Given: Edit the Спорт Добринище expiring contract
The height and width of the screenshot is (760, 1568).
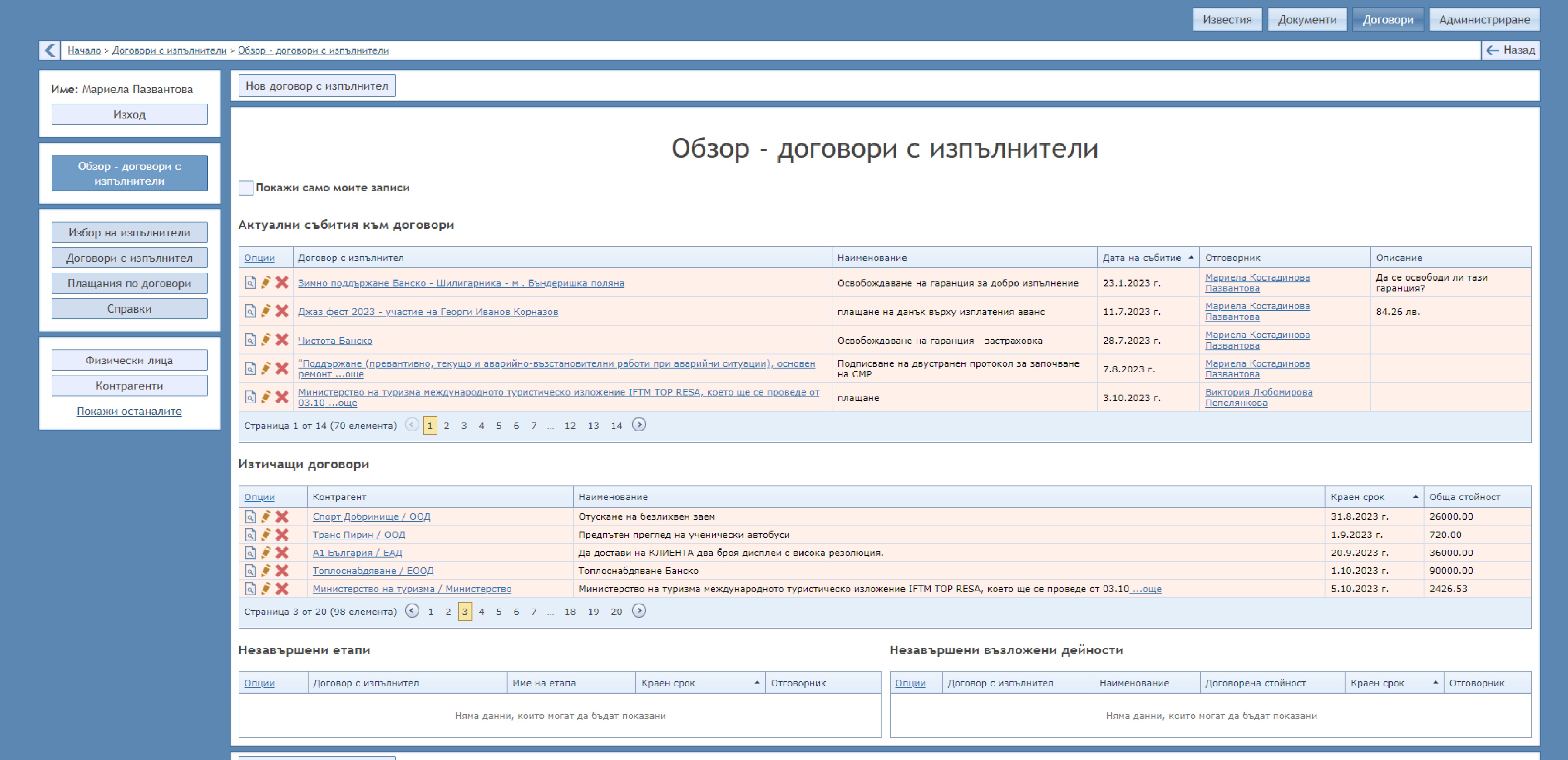Looking at the screenshot, I should [x=266, y=516].
